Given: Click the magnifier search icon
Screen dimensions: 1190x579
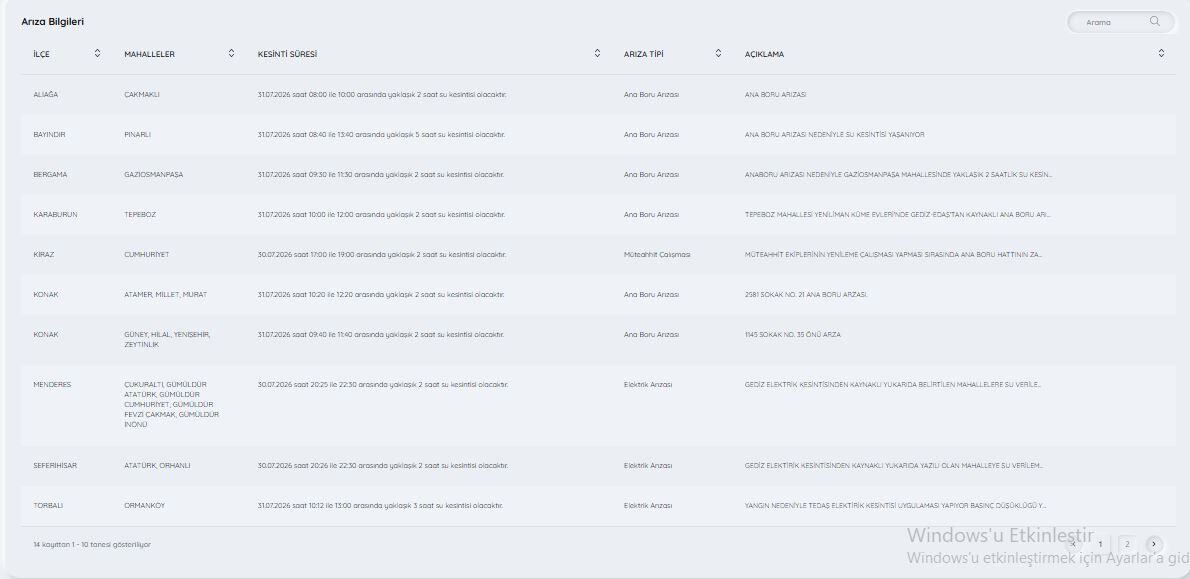Looking at the screenshot, I should [1154, 21].
